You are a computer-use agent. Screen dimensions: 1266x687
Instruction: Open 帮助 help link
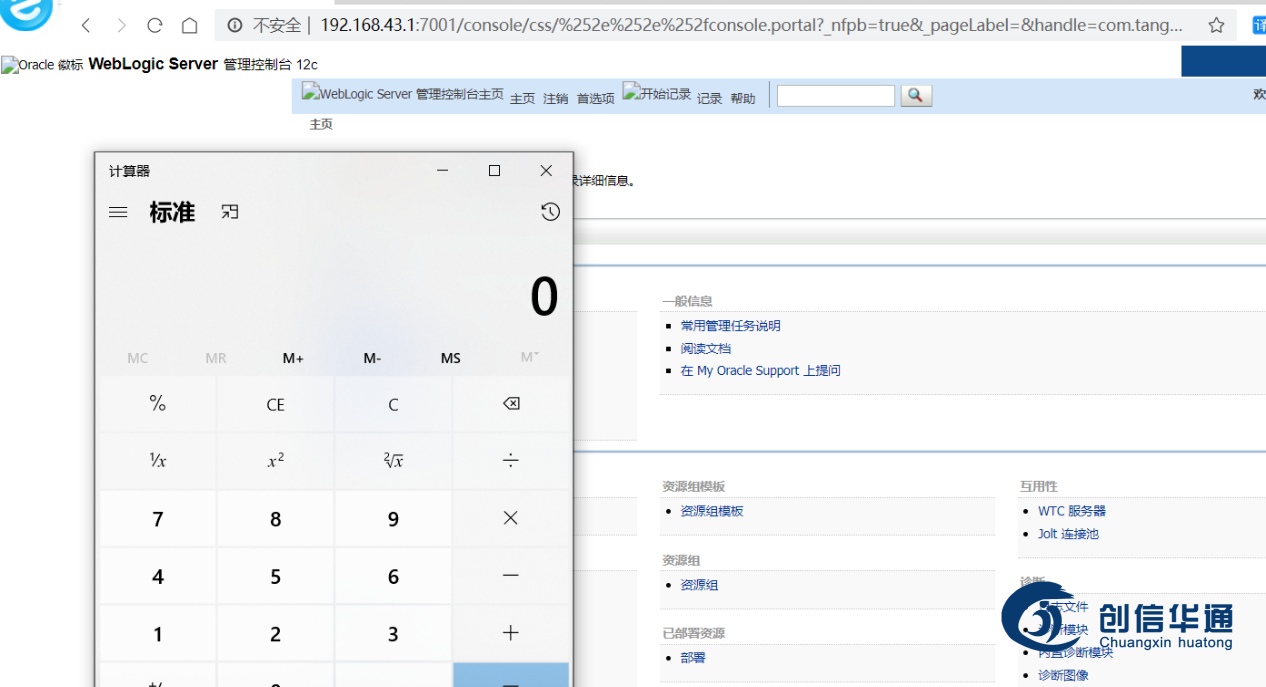click(743, 99)
